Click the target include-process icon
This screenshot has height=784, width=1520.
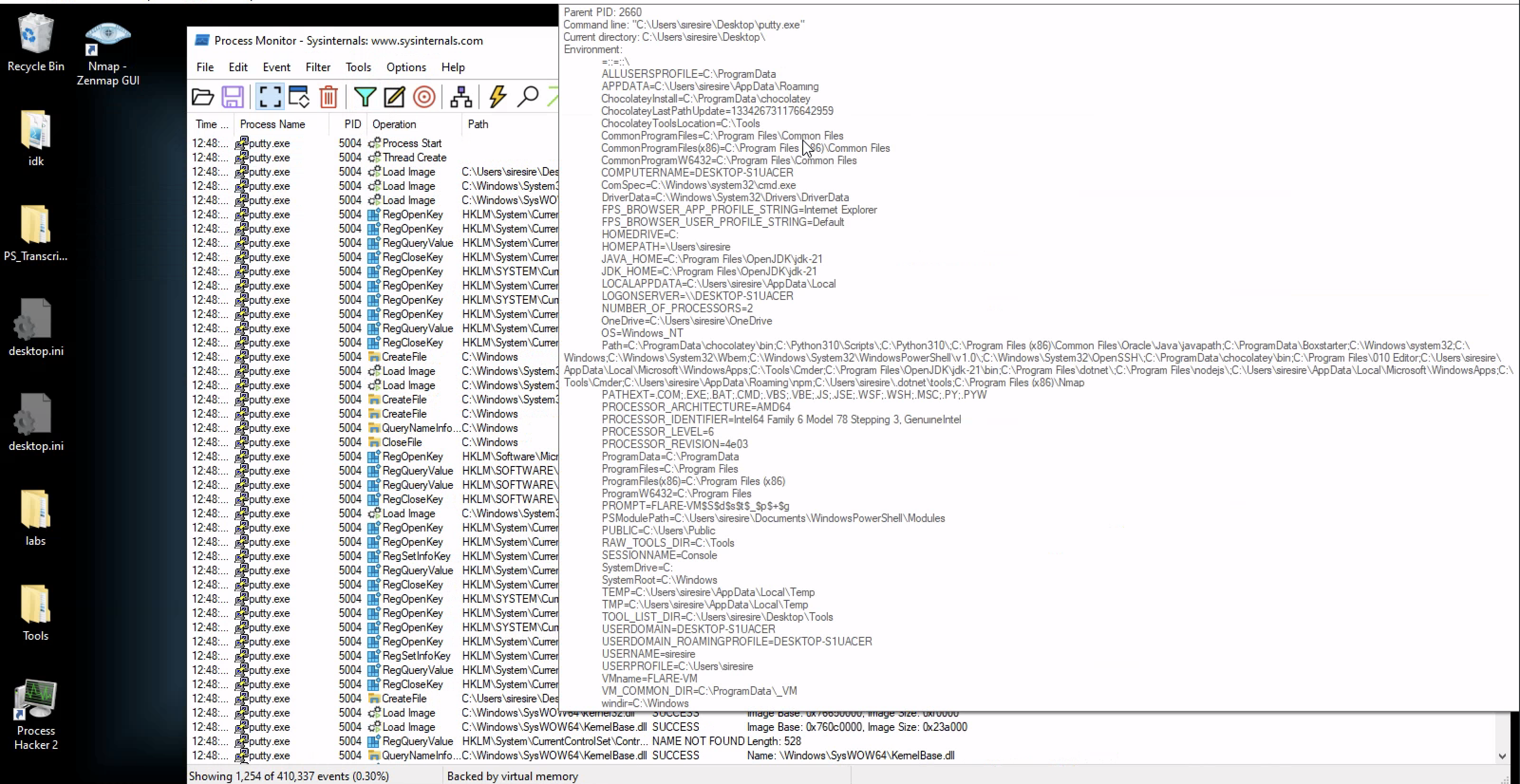[423, 97]
